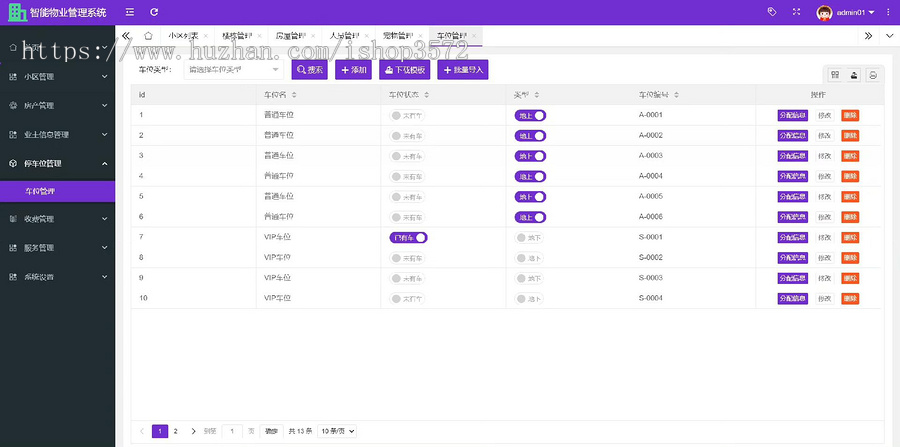Image resolution: width=900 pixels, height=447 pixels.
Task: Toggle sidebar collapse icon in header
Action: [x=130, y=12]
